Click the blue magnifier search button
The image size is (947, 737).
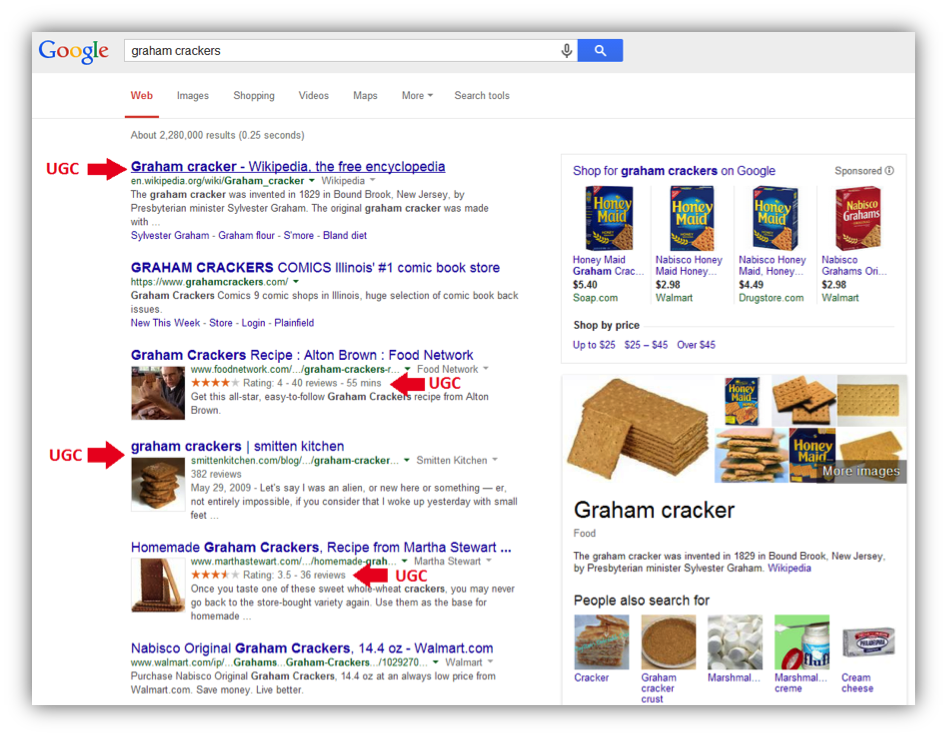coord(600,51)
